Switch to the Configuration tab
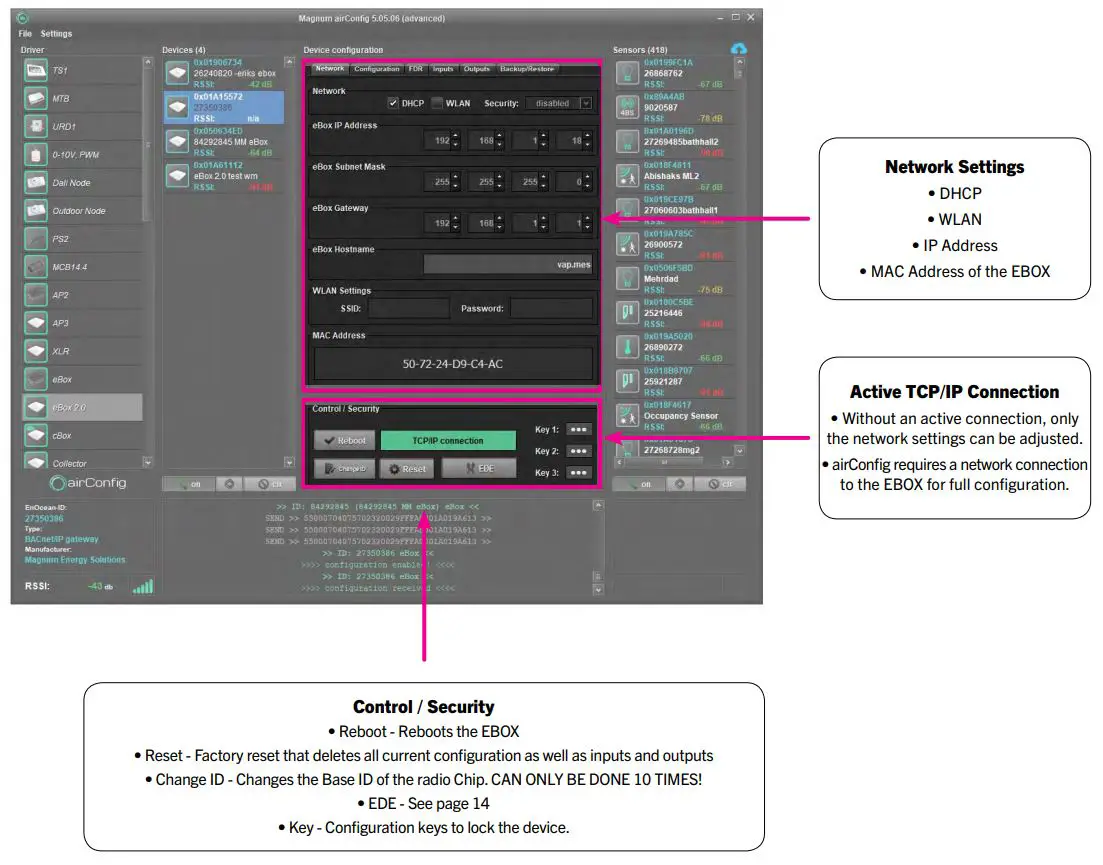This screenshot has height=865, width=1103. [378, 69]
